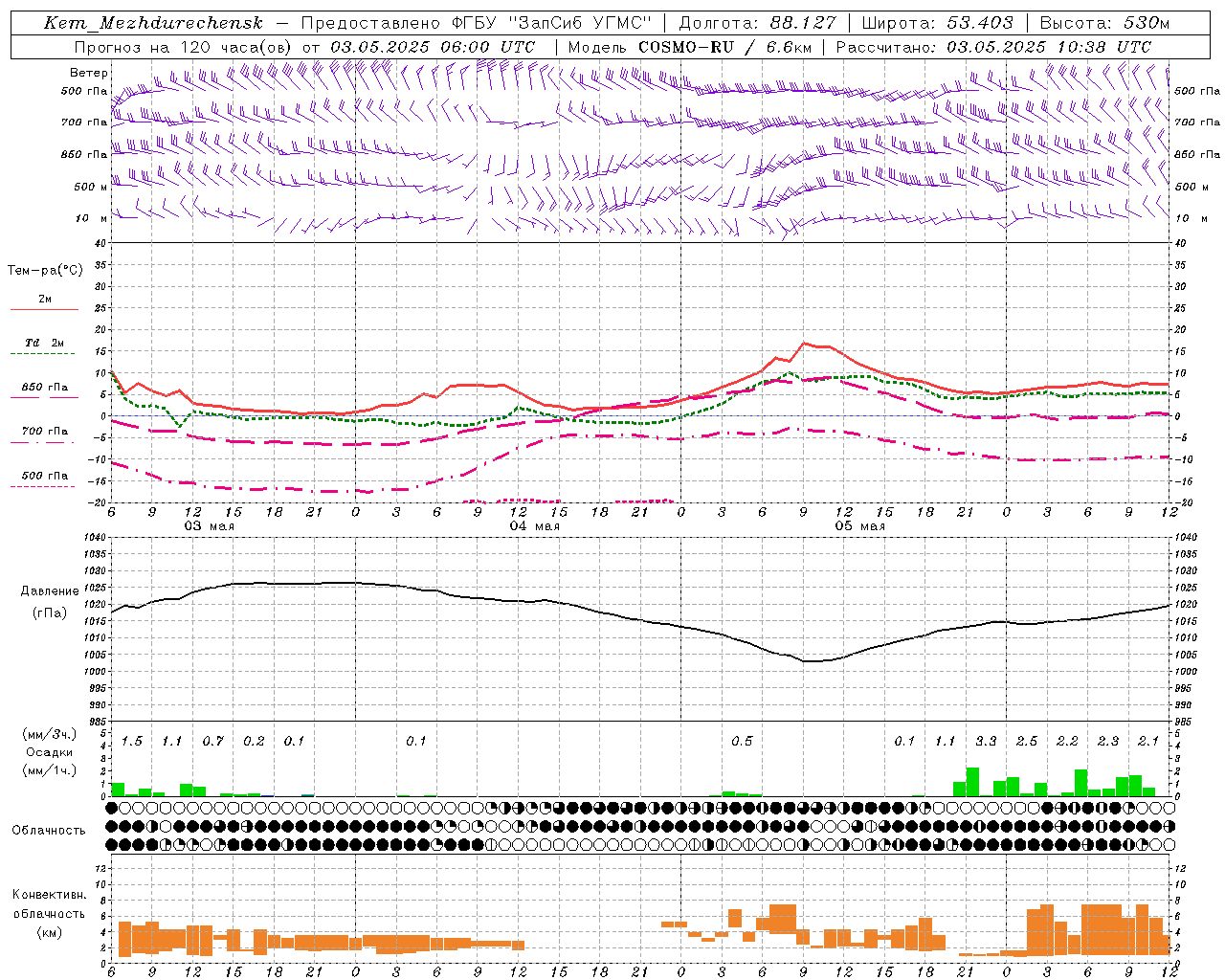Click the Высота: 530м value
Screen dimensions: 1225x980
[x=1103, y=23]
